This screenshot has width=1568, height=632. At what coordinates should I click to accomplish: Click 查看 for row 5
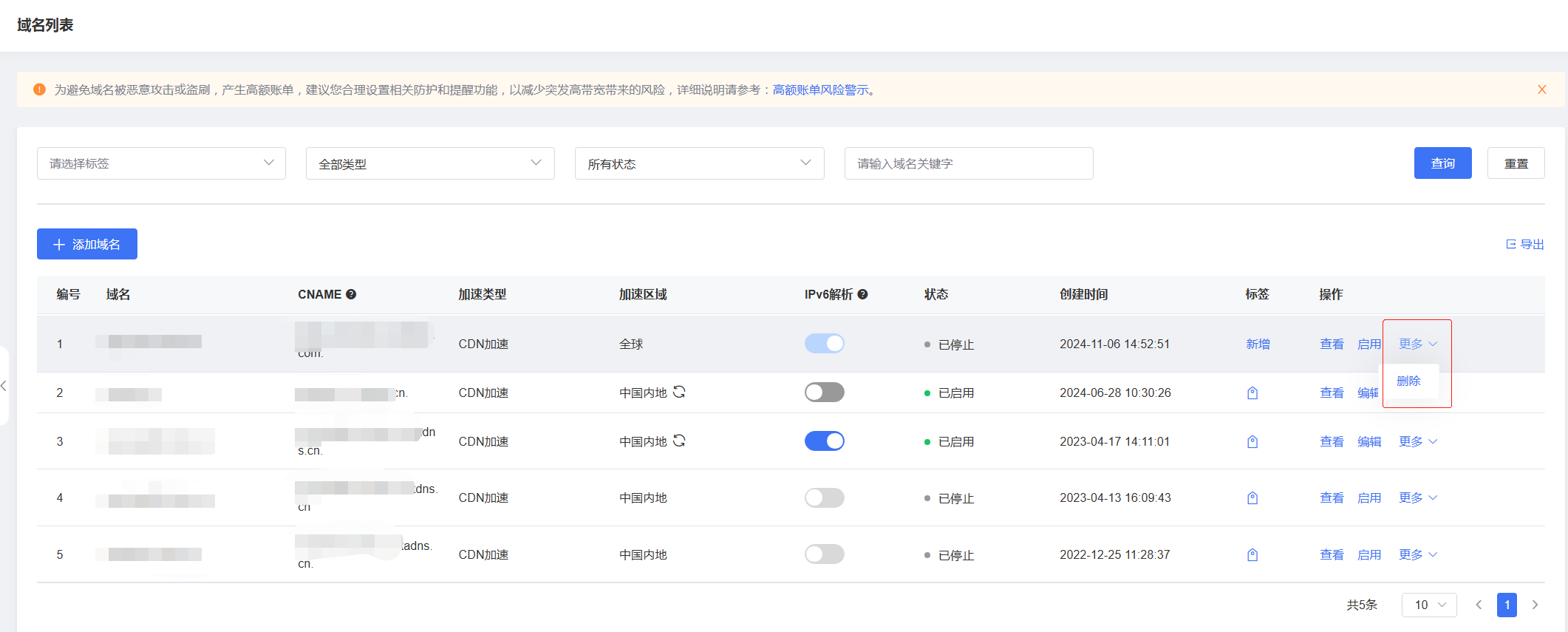coord(1332,554)
